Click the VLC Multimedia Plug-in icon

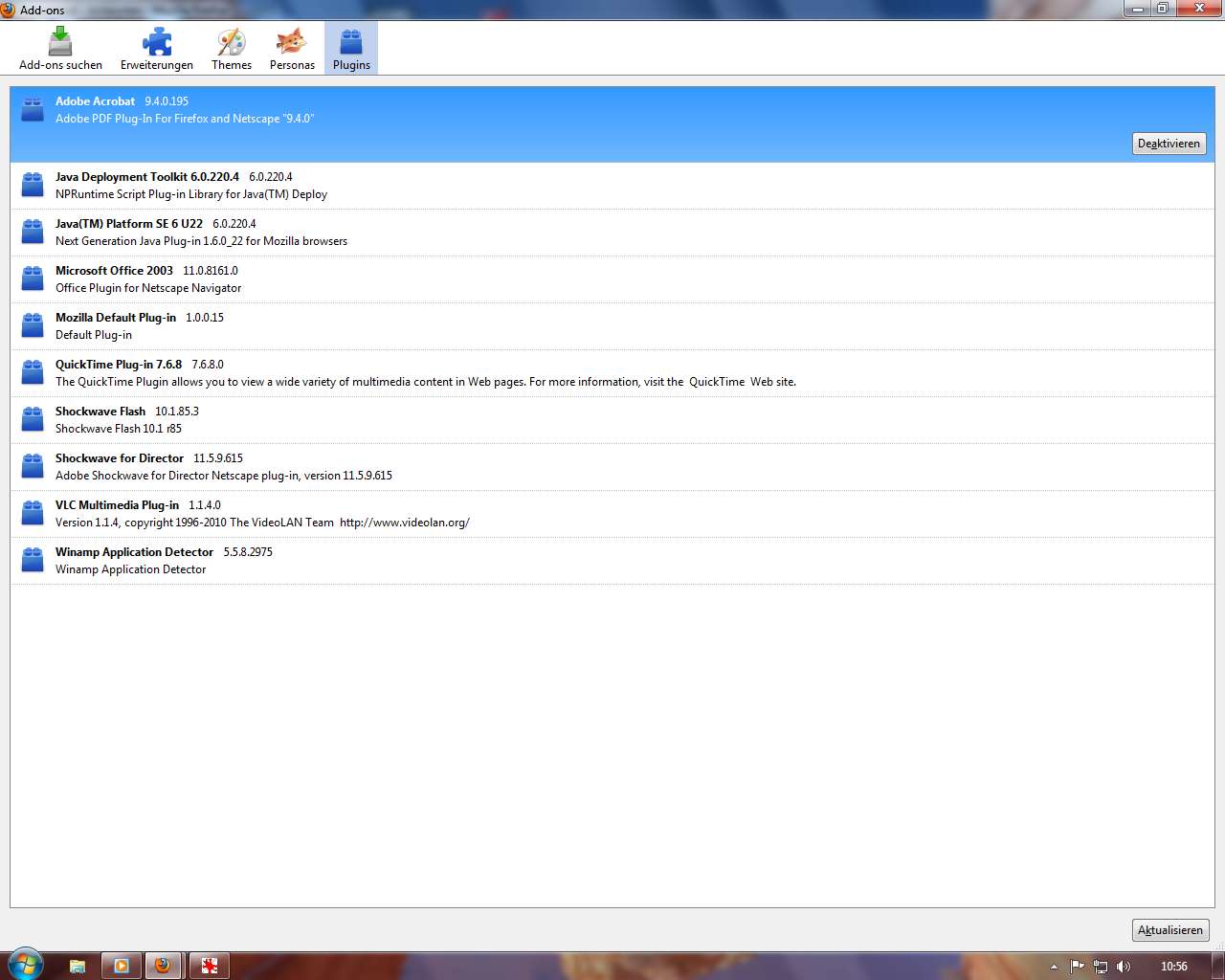coord(33,513)
